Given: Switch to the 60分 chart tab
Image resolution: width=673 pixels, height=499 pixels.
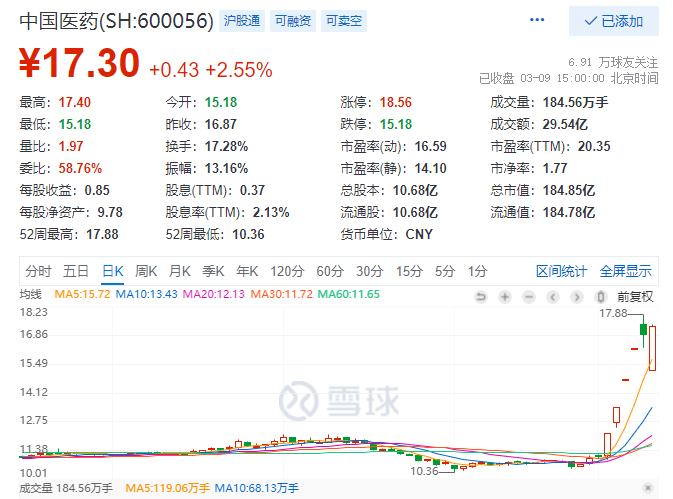Looking at the screenshot, I should (330, 271).
